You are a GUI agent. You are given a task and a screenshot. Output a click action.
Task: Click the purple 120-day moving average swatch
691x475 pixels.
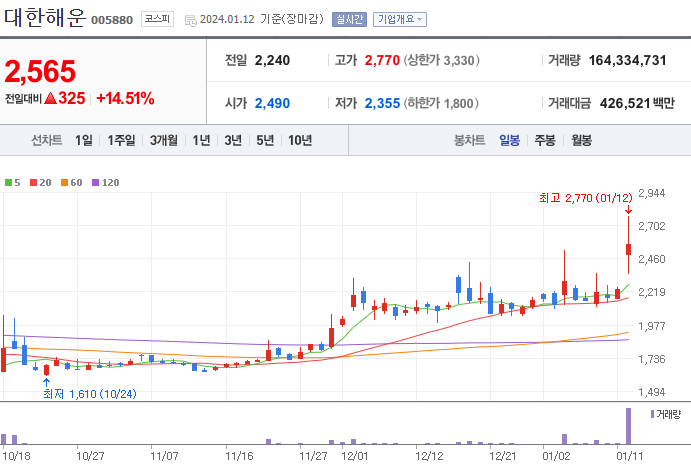click(x=96, y=182)
